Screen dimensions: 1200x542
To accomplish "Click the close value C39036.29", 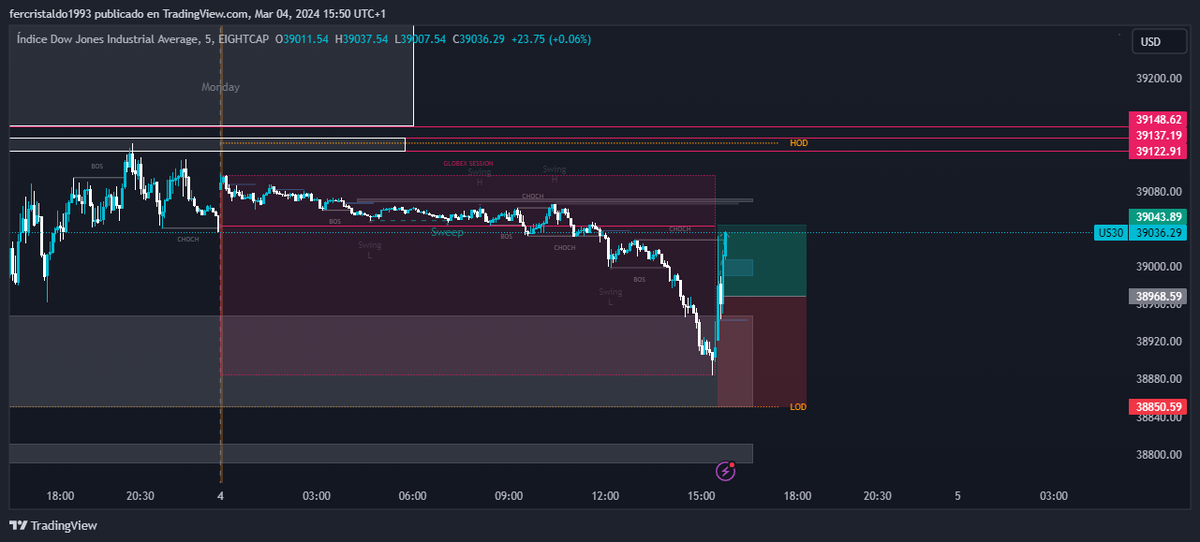I will [x=478, y=39].
